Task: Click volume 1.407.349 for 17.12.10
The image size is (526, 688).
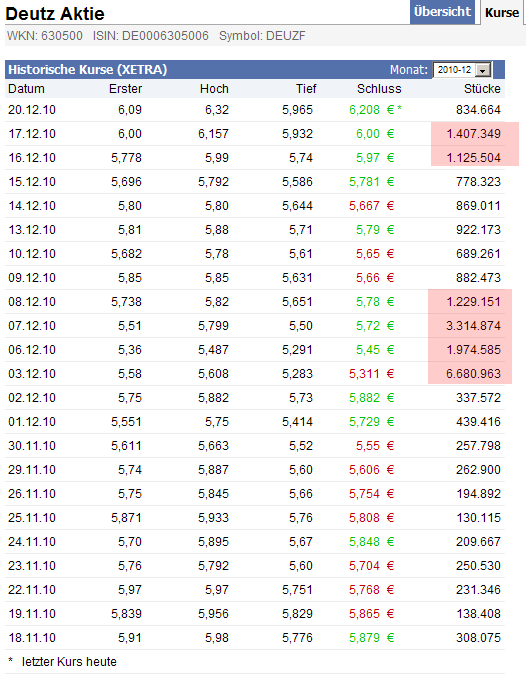Action: tap(473, 134)
